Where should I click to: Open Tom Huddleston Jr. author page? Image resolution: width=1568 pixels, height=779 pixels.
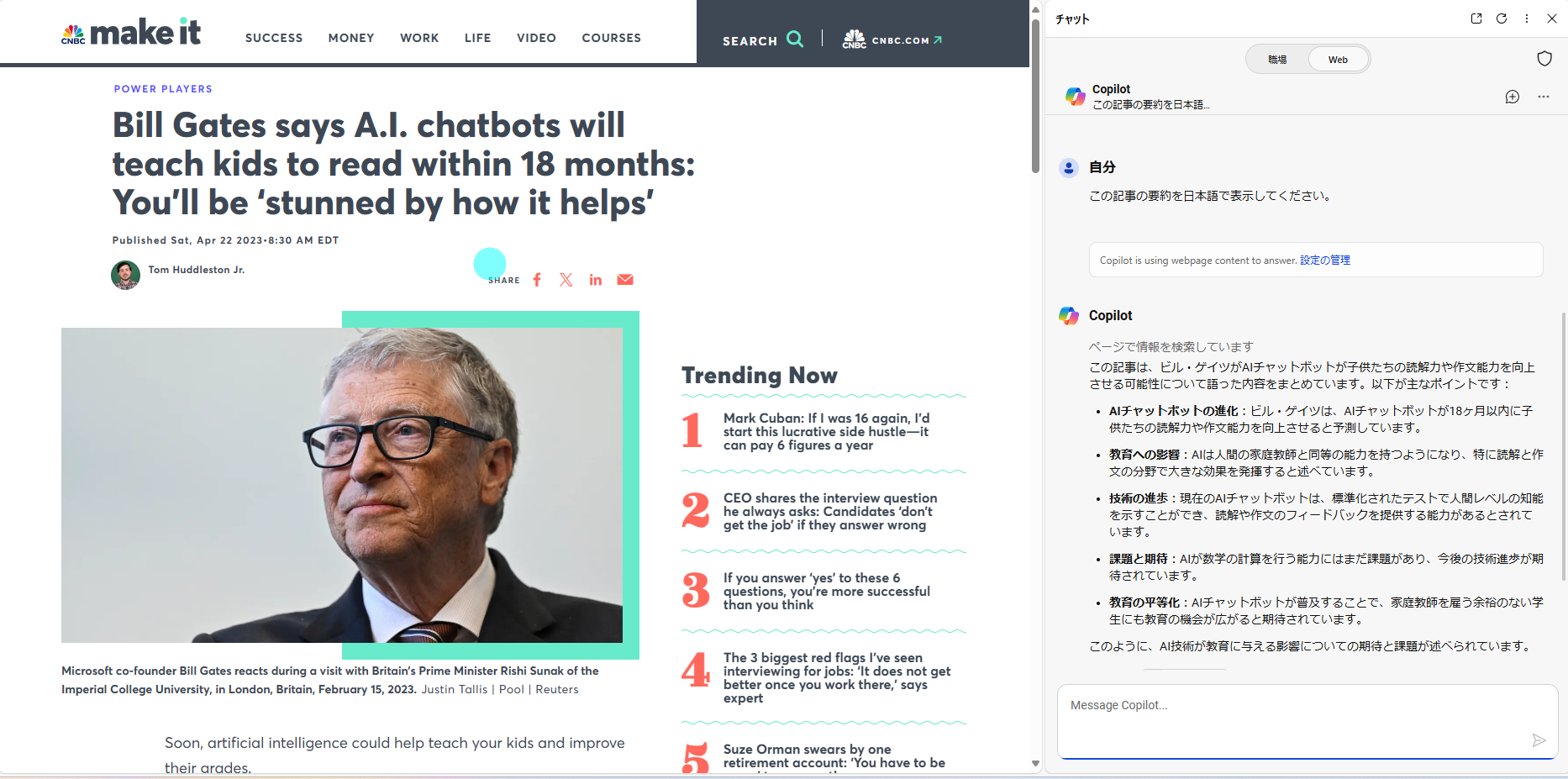(x=197, y=270)
